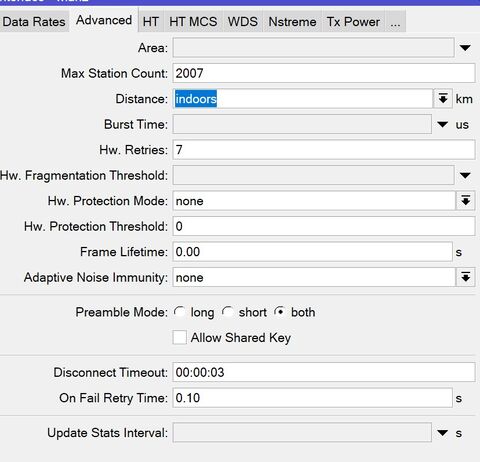Switch to the Data Rates tab
This screenshot has width=480, height=462.
34,22
